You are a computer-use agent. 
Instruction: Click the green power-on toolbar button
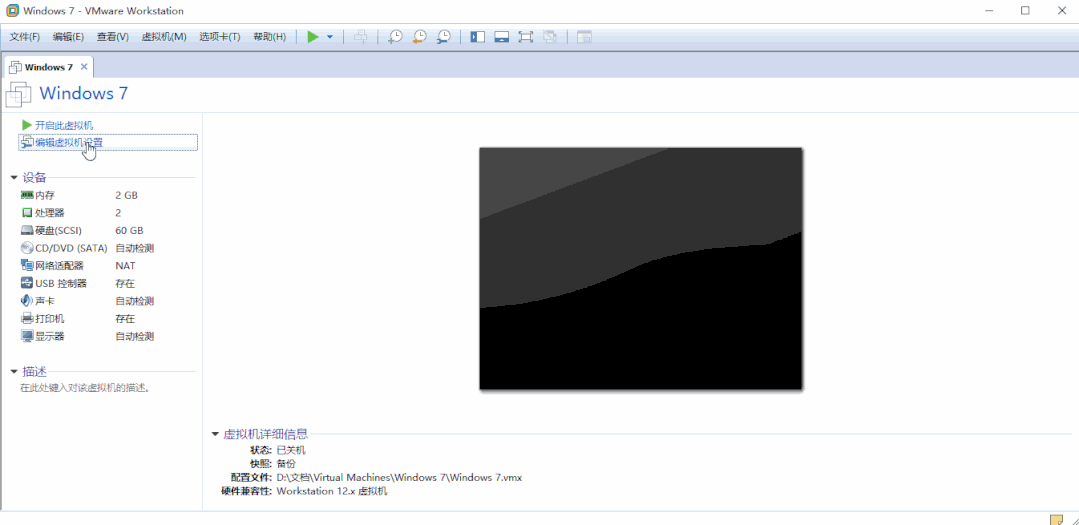pos(313,37)
